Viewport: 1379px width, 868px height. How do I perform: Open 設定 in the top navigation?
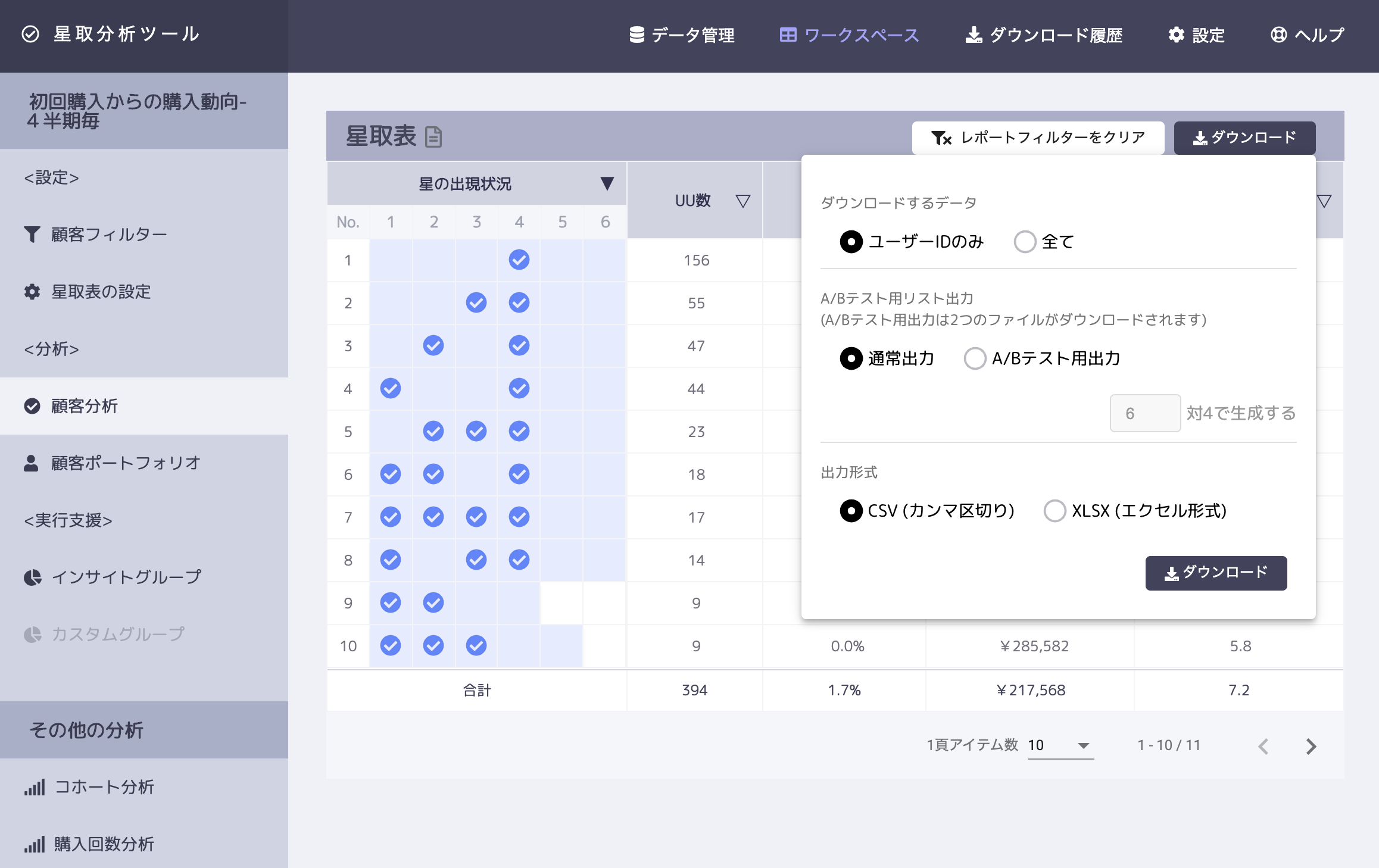[x=1196, y=35]
